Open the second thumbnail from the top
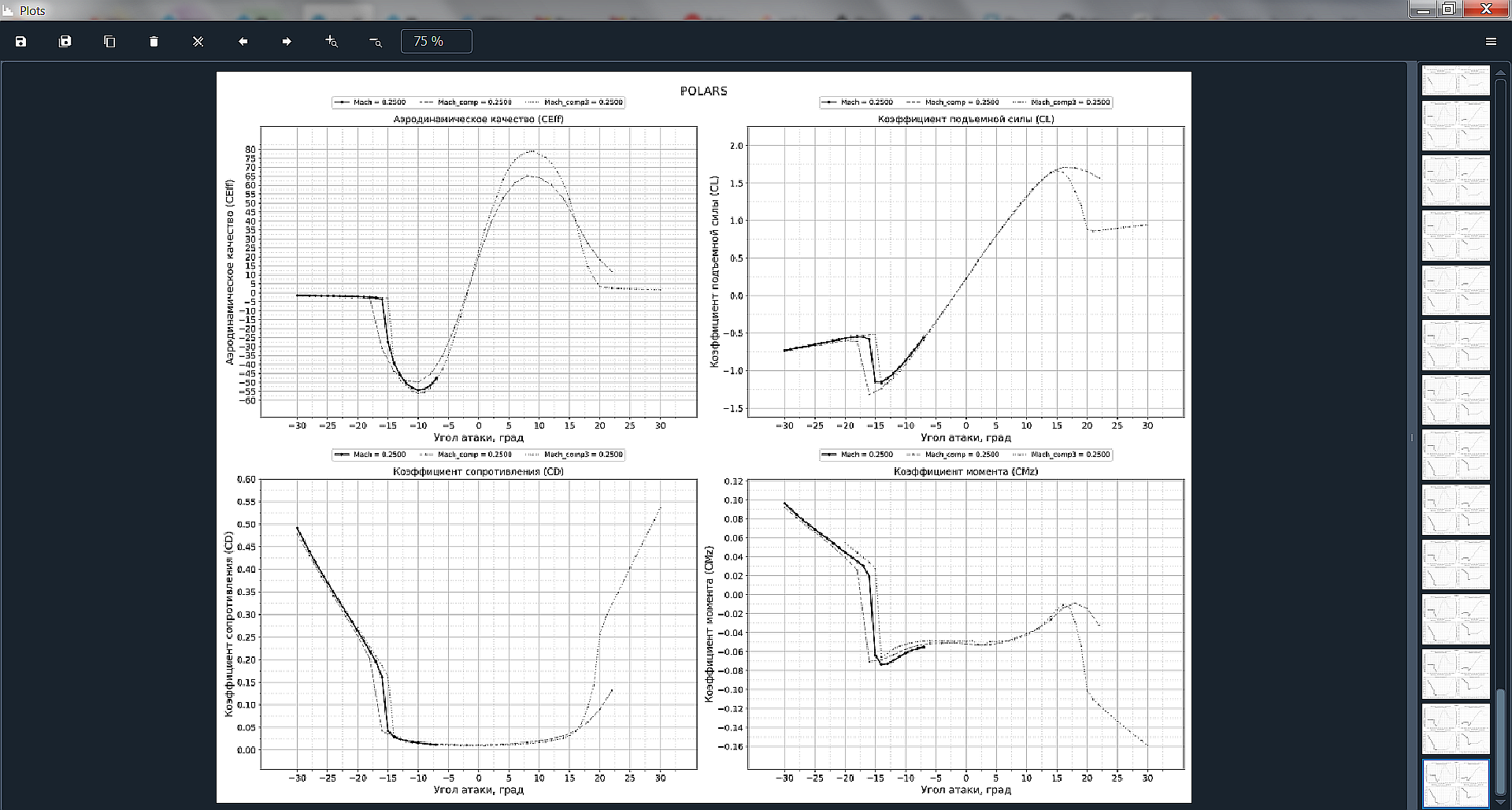The width and height of the screenshot is (1512, 810). tap(1455, 125)
